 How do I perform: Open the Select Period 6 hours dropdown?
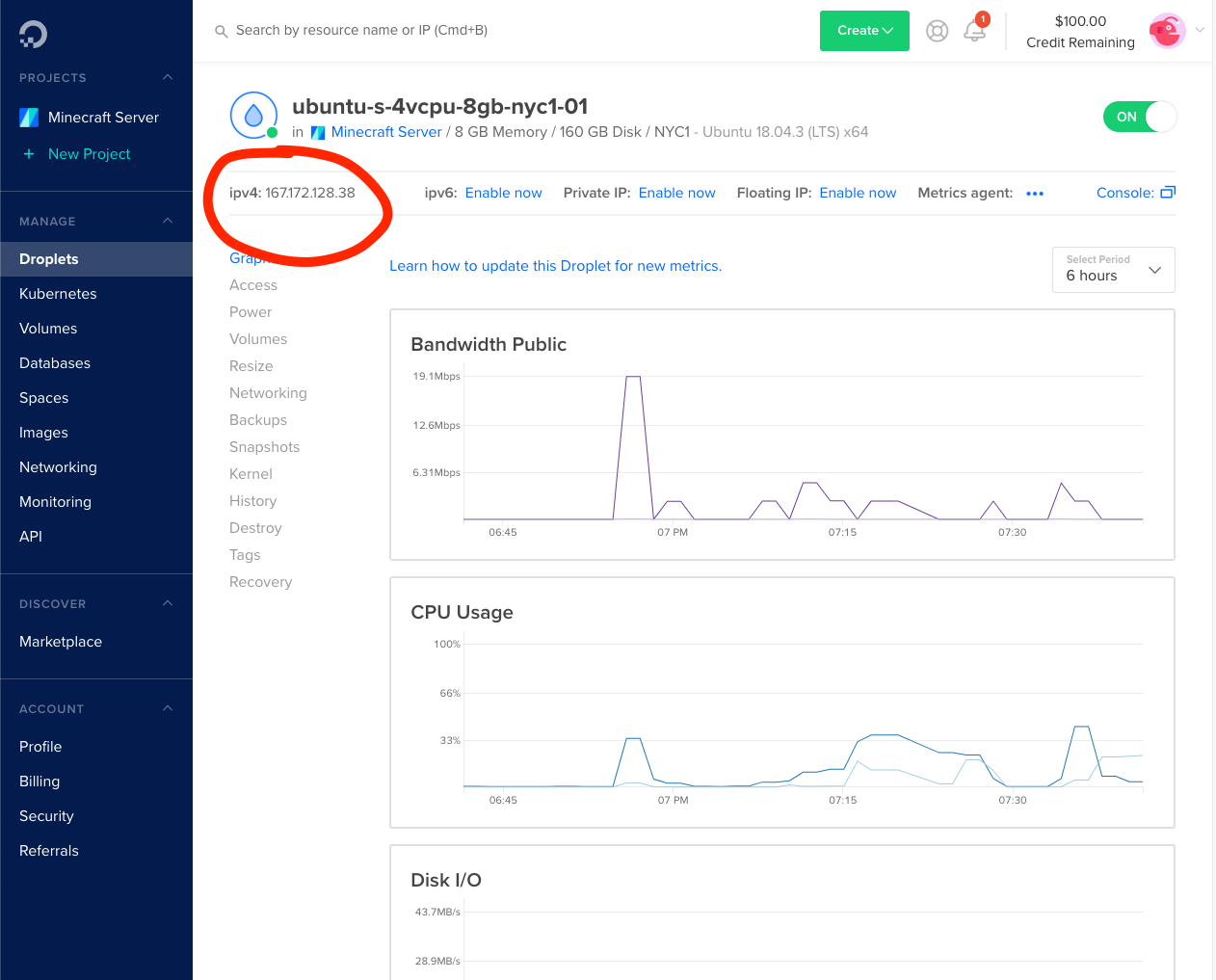(1113, 270)
